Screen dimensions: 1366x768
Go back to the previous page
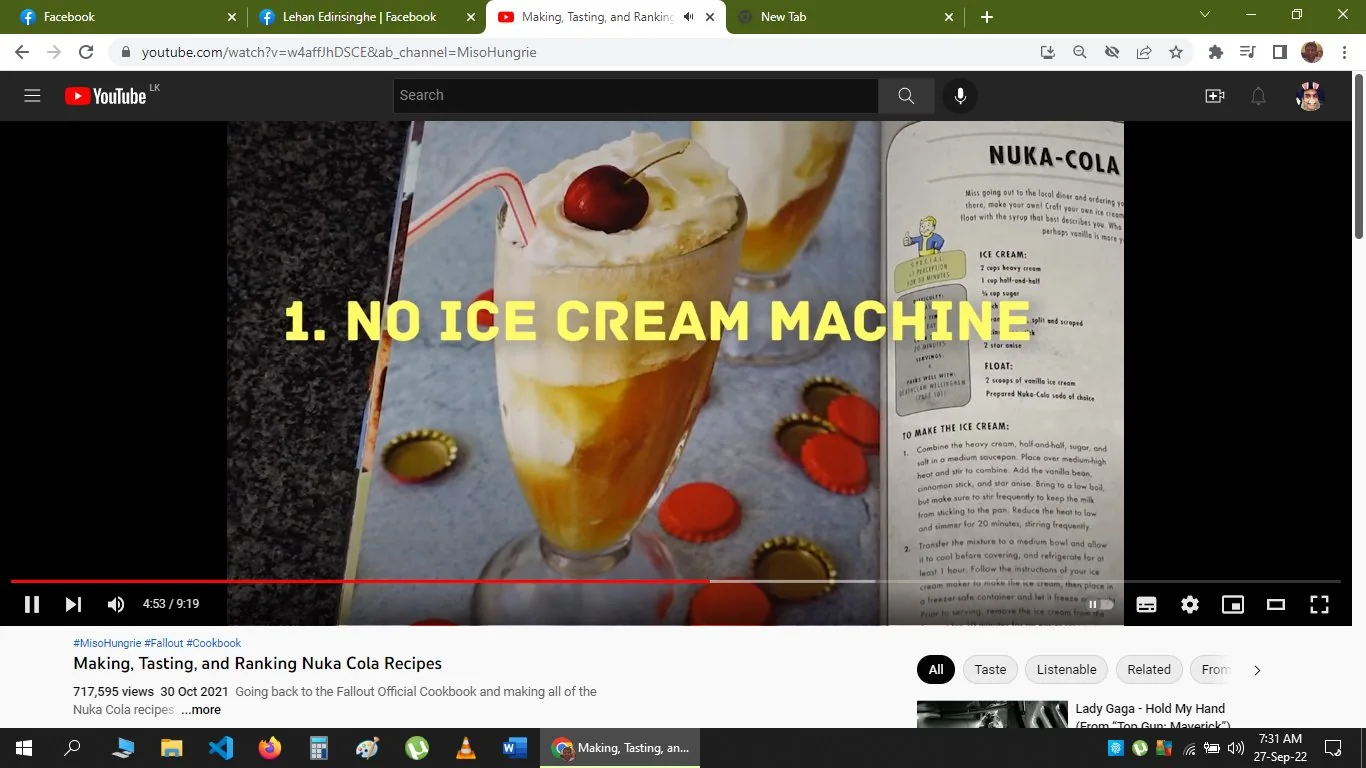[22, 52]
